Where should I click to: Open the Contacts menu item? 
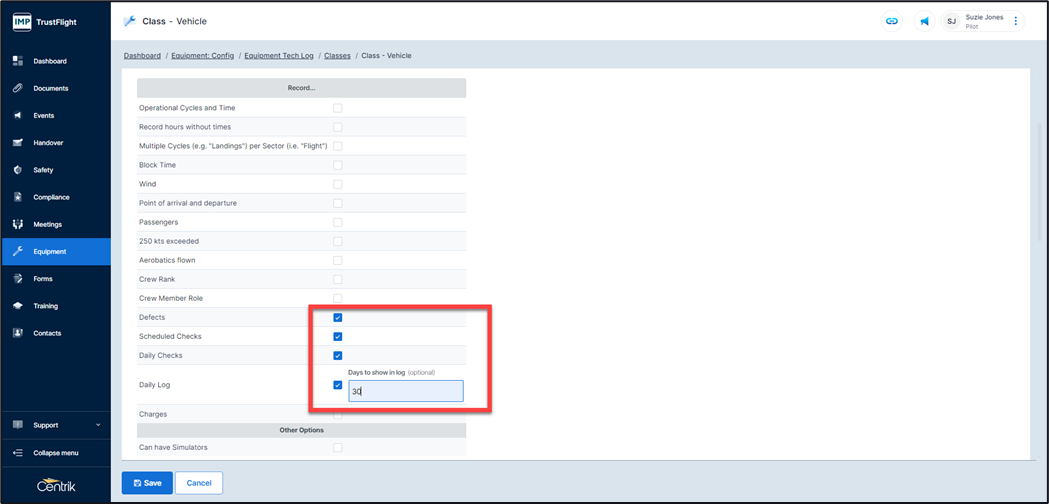(x=56, y=333)
